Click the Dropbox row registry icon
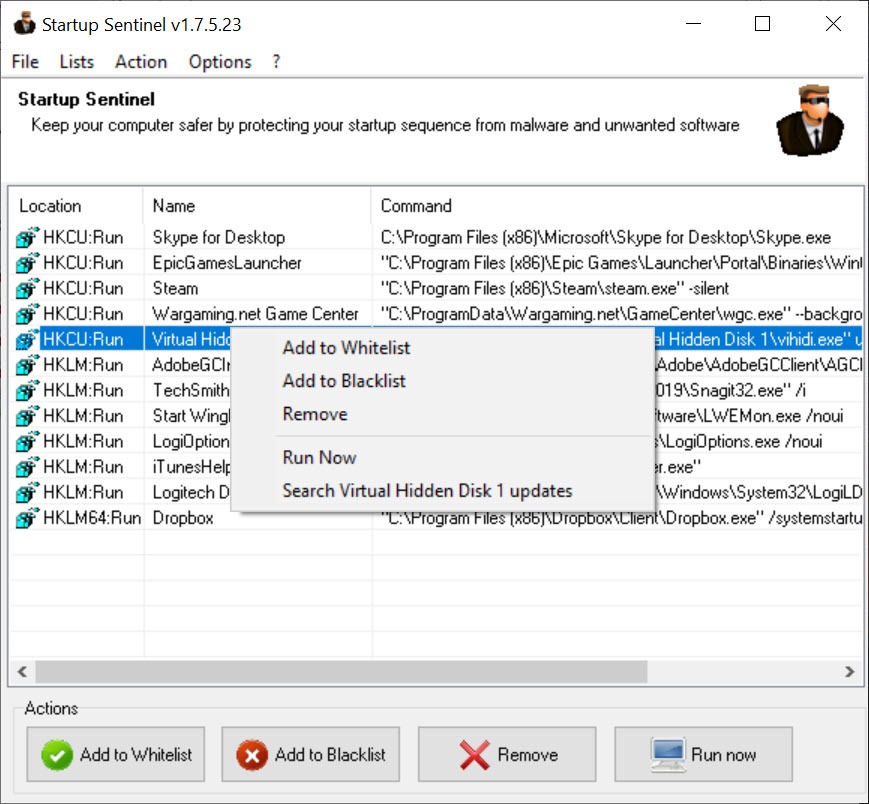 tap(27, 518)
